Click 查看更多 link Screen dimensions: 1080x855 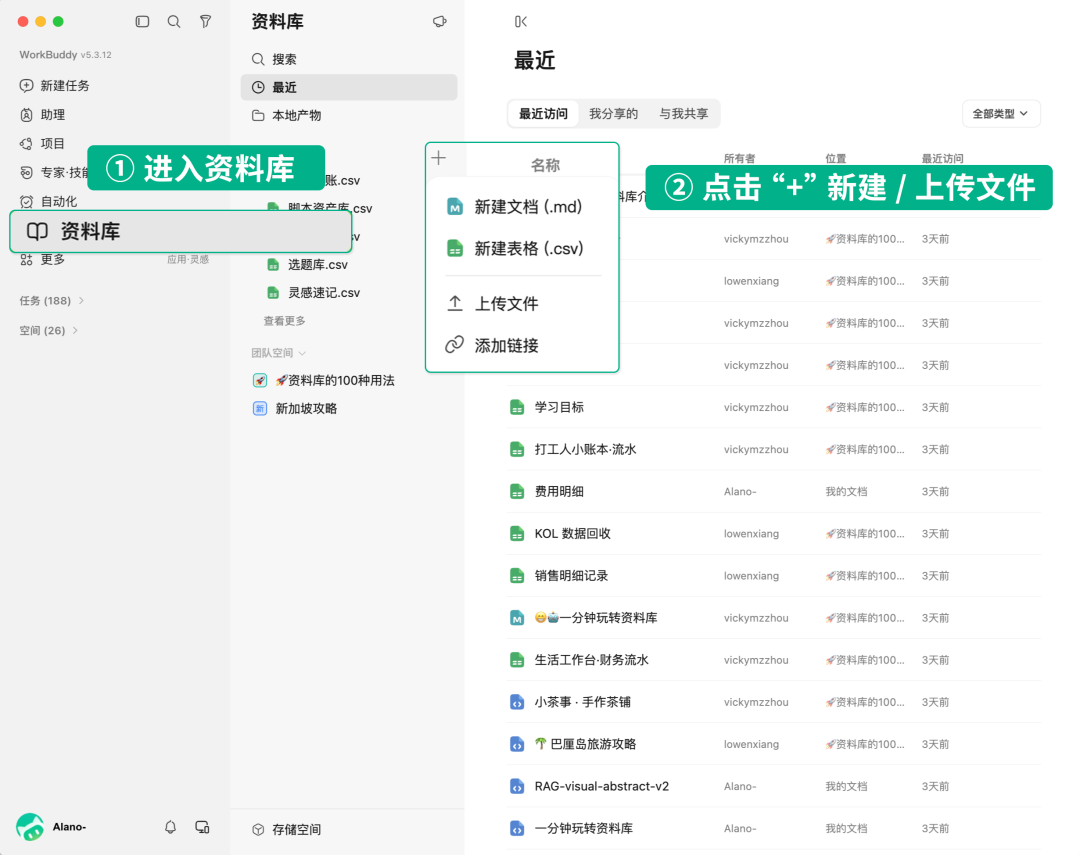pyautogui.click(x=284, y=321)
